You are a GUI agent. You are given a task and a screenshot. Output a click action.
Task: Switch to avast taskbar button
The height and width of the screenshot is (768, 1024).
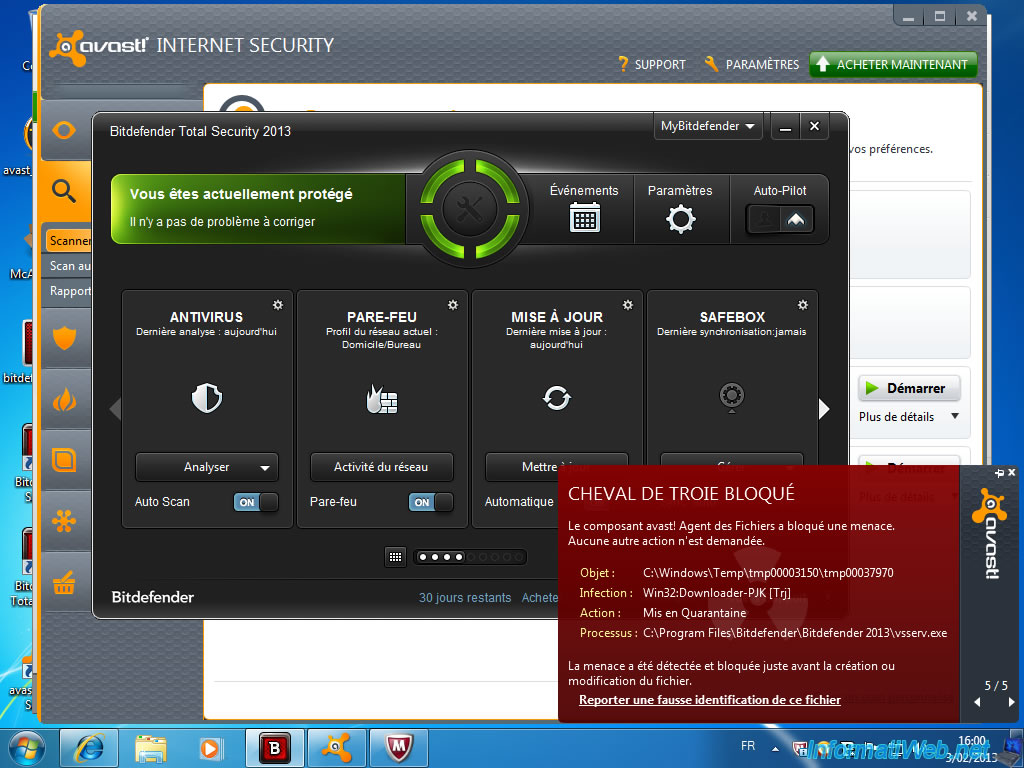pyautogui.click(x=336, y=748)
